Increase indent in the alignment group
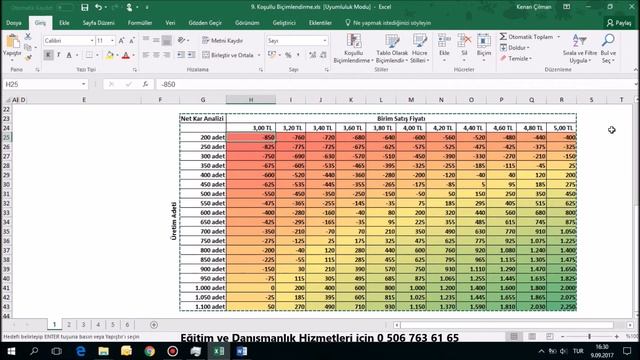This screenshot has height=360, width=640. point(191,55)
